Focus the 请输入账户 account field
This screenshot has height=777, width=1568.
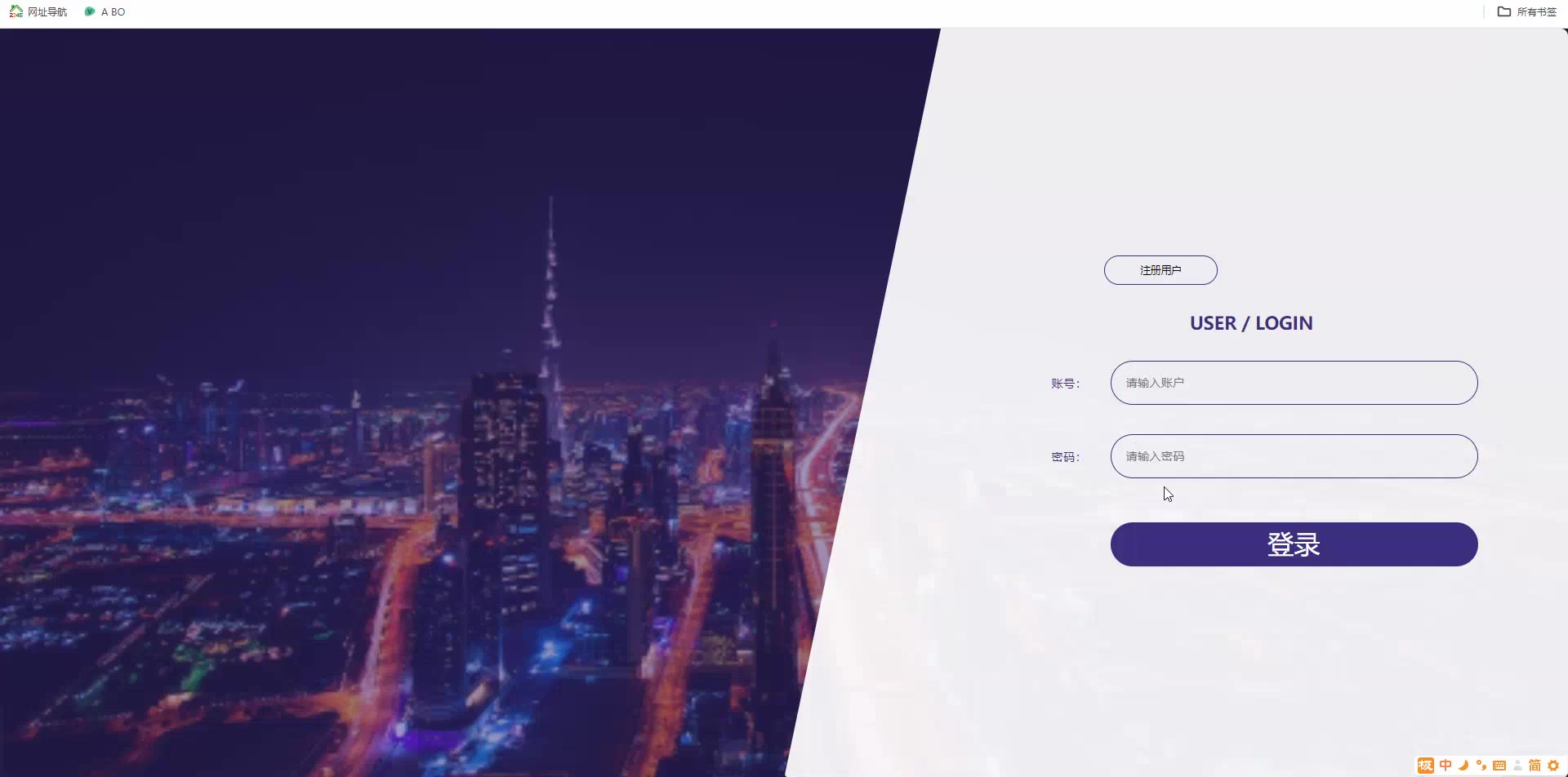pyautogui.click(x=1294, y=383)
